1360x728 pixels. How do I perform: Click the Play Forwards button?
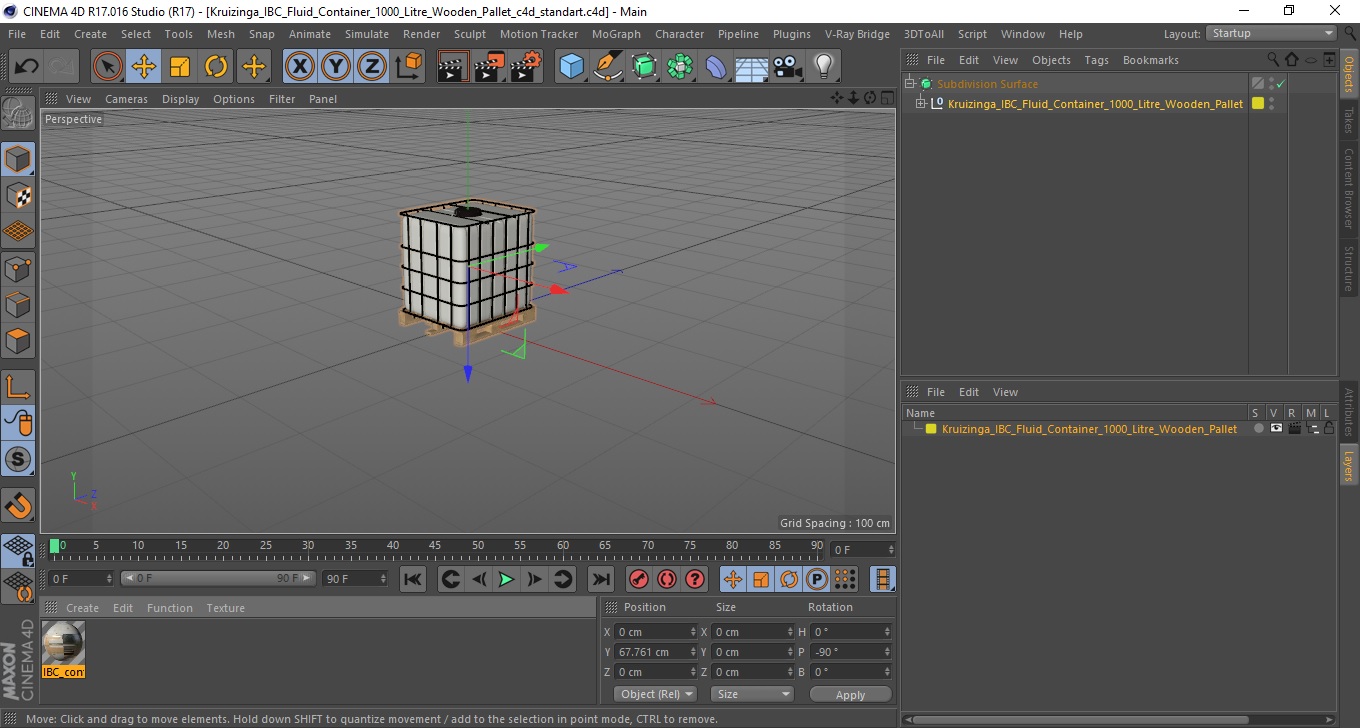pos(506,579)
